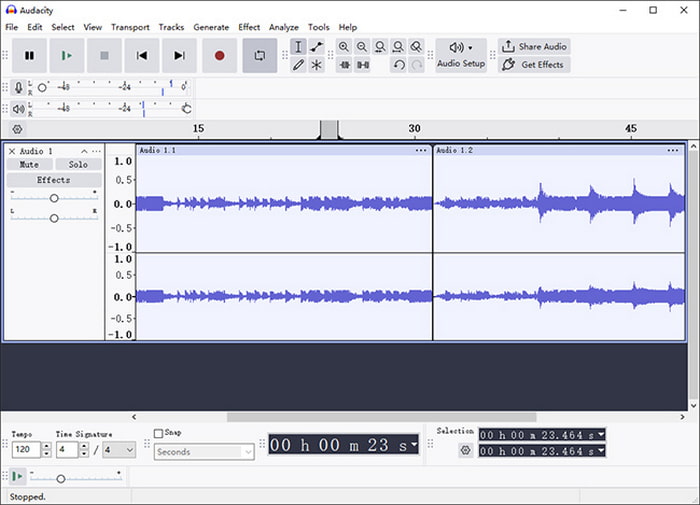
Task: Enable the Snap checkbox
Action: [158, 433]
